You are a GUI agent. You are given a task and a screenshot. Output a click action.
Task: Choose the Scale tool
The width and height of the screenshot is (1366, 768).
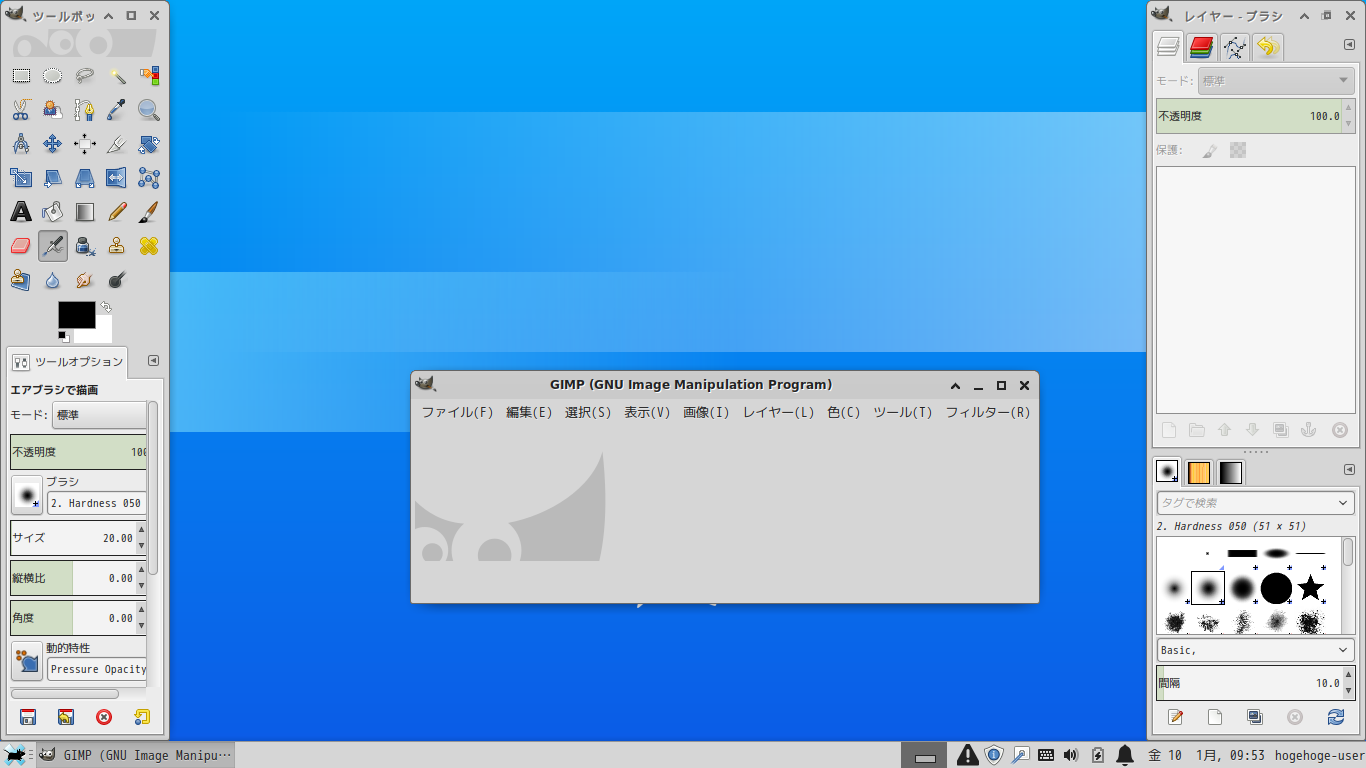(x=21, y=178)
